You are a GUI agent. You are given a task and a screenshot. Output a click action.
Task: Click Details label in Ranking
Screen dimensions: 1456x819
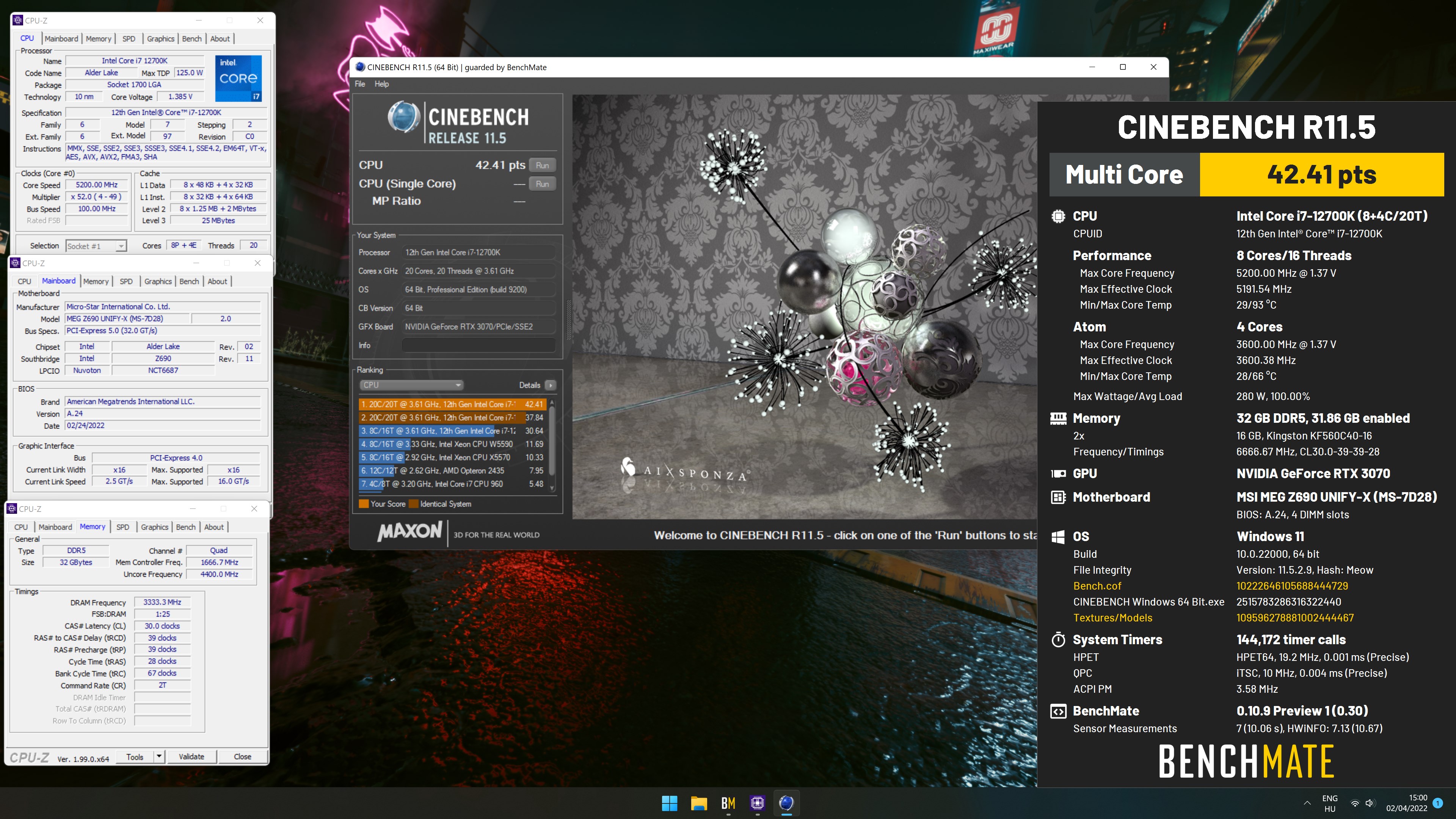(530, 385)
